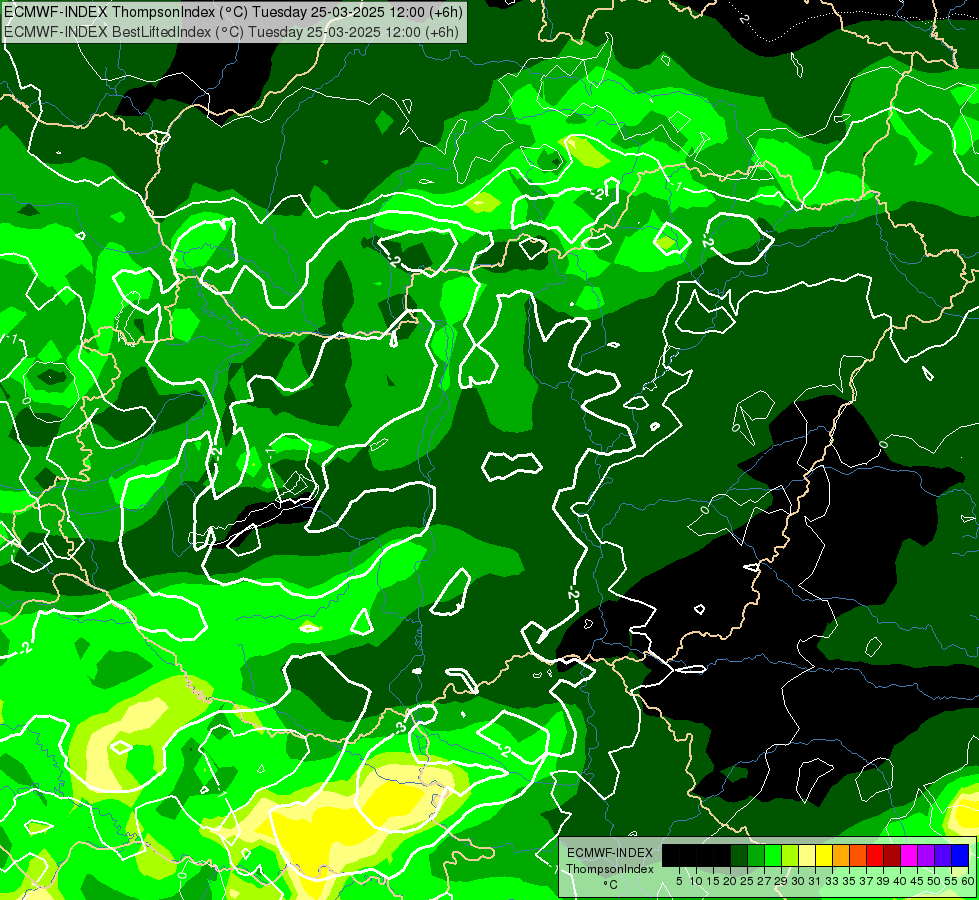Pick the dark green legend swatch for 20–25
This screenshot has height=900, width=979.
(x=739, y=855)
